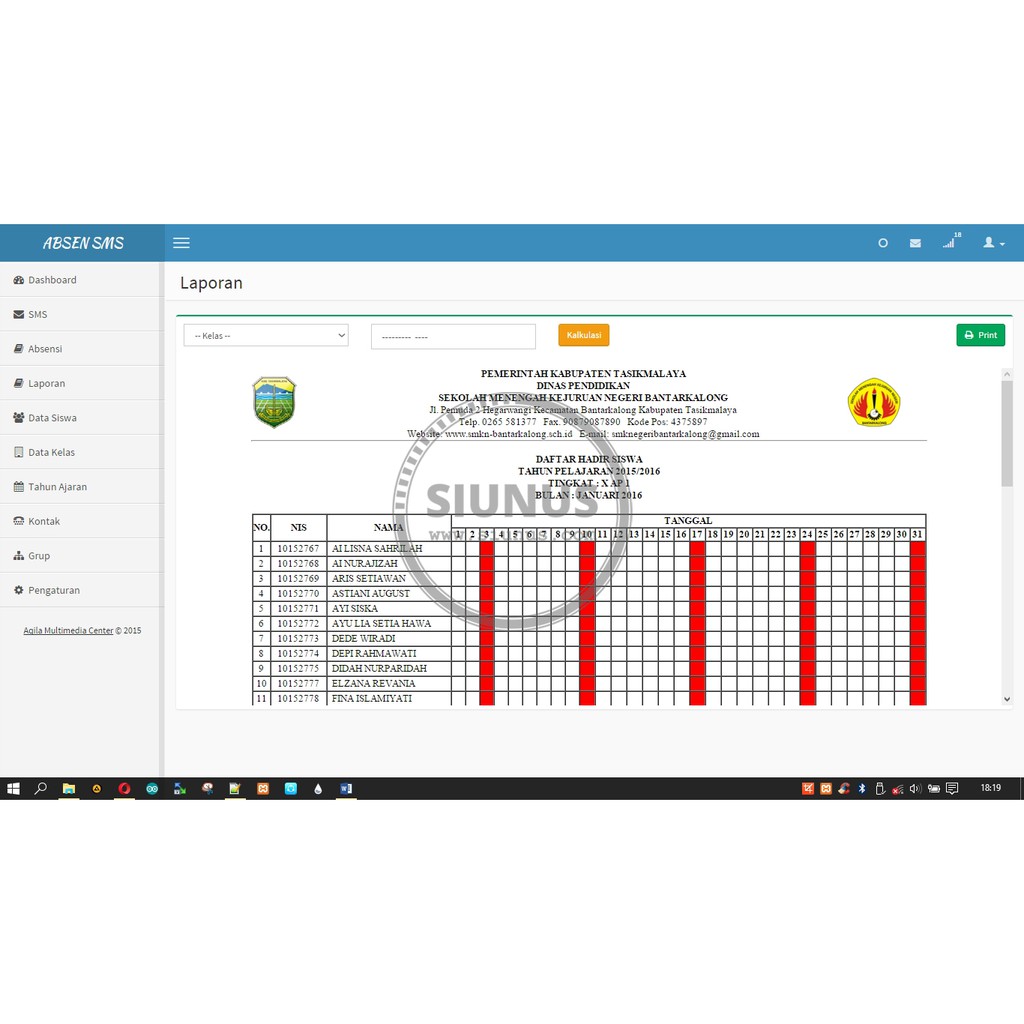
Task: Click the green Print button
Action: point(980,335)
